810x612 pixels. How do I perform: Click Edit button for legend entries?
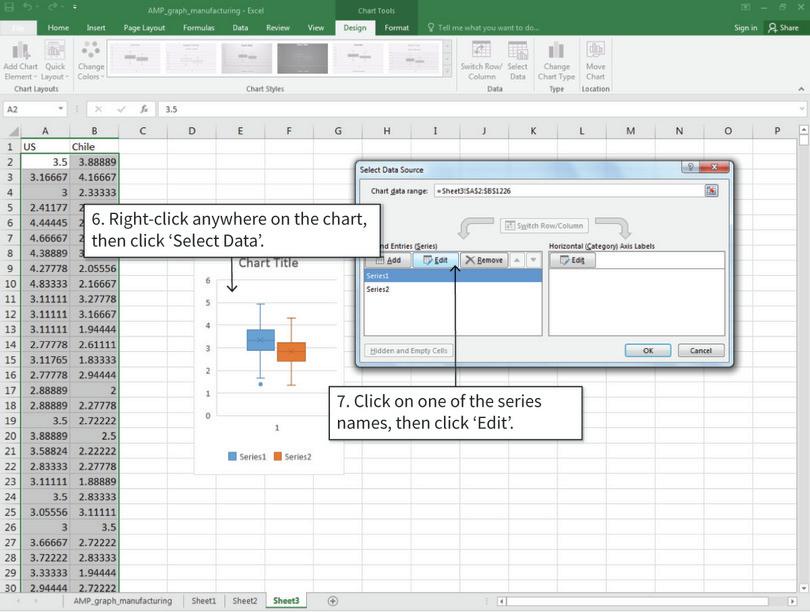coord(435,260)
